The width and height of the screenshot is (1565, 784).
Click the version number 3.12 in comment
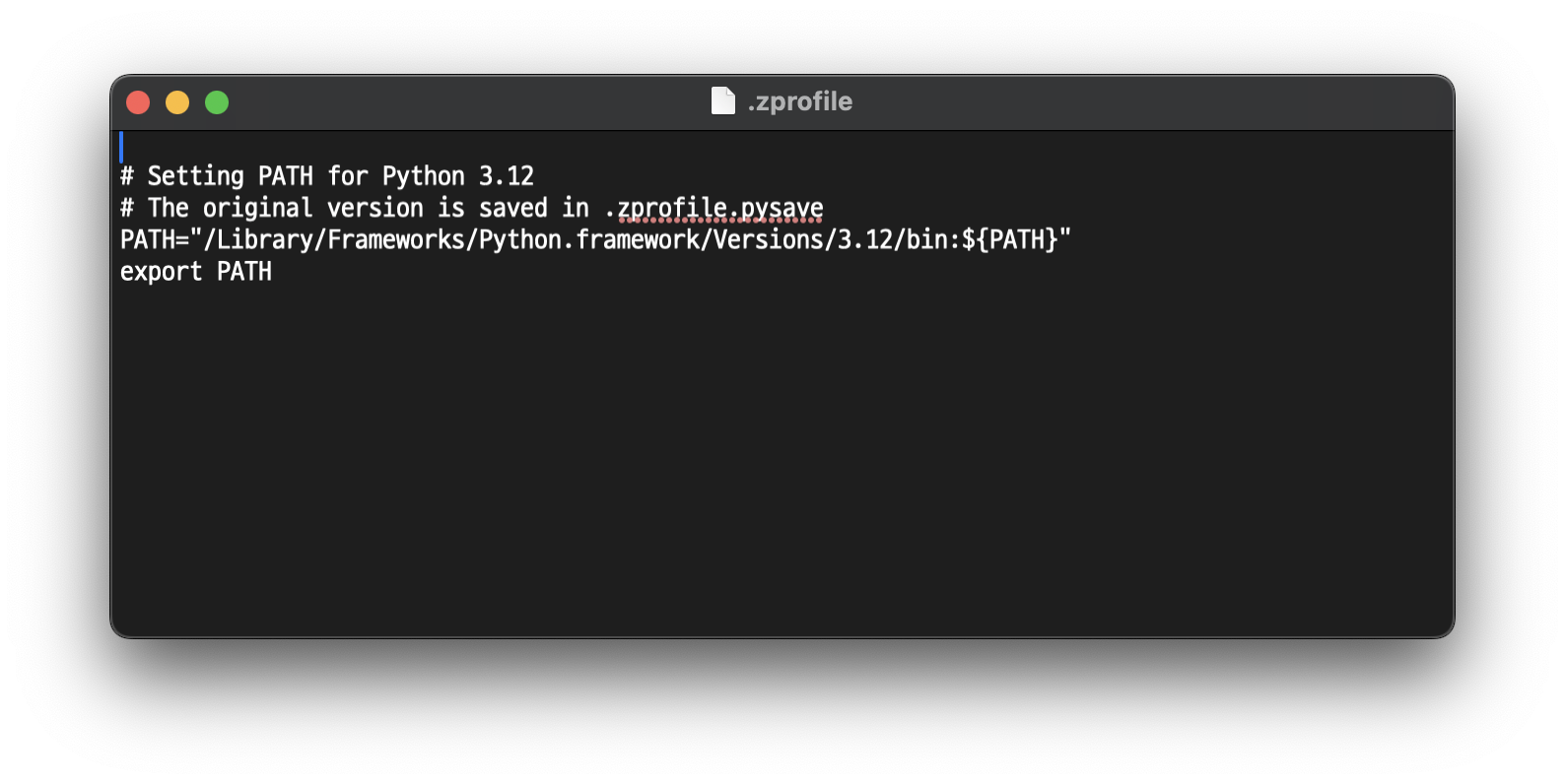coord(507,176)
